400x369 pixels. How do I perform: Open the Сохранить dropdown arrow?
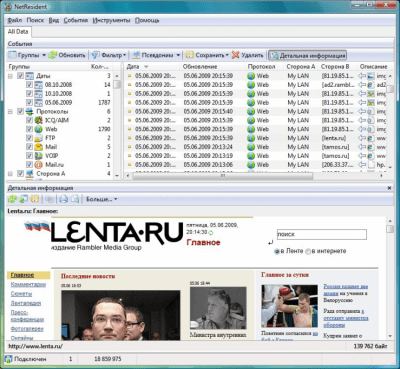point(227,55)
